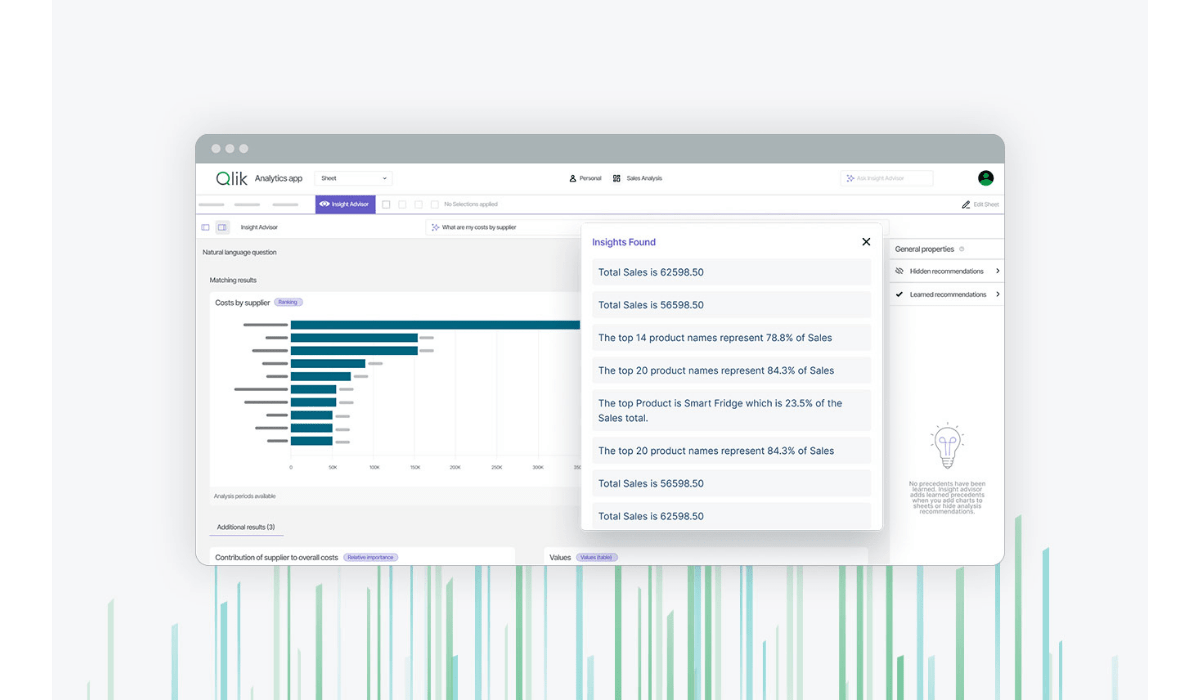The width and height of the screenshot is (1200, 700).
Task: Select the Insight Advisor tab
Action: click(x=345, y=205)
